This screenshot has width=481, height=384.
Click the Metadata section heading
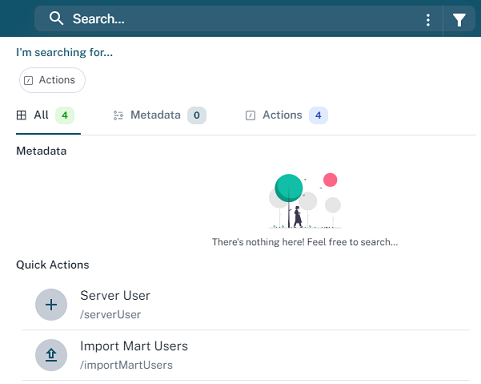click(x=41, y=151)
